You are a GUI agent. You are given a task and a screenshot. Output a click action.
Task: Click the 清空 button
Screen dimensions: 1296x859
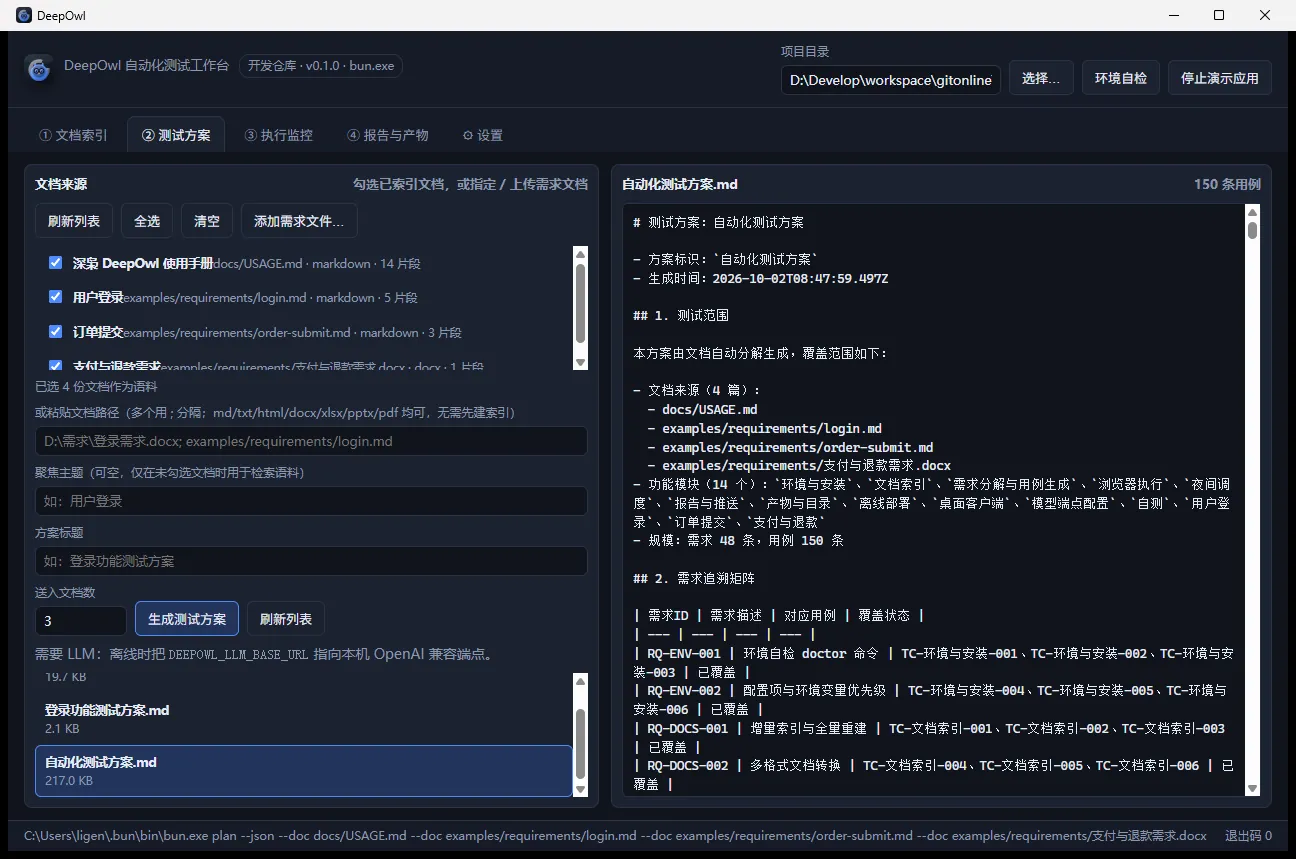(207, 221)
